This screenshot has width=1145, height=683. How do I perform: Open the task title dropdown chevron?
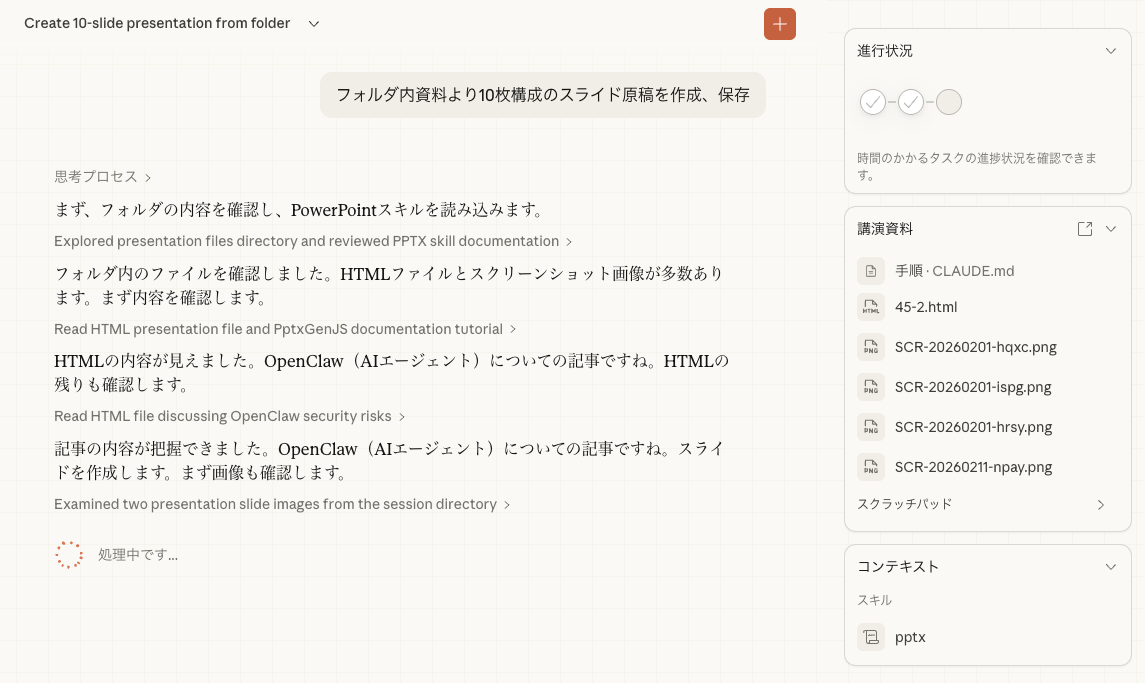[314, 24]
